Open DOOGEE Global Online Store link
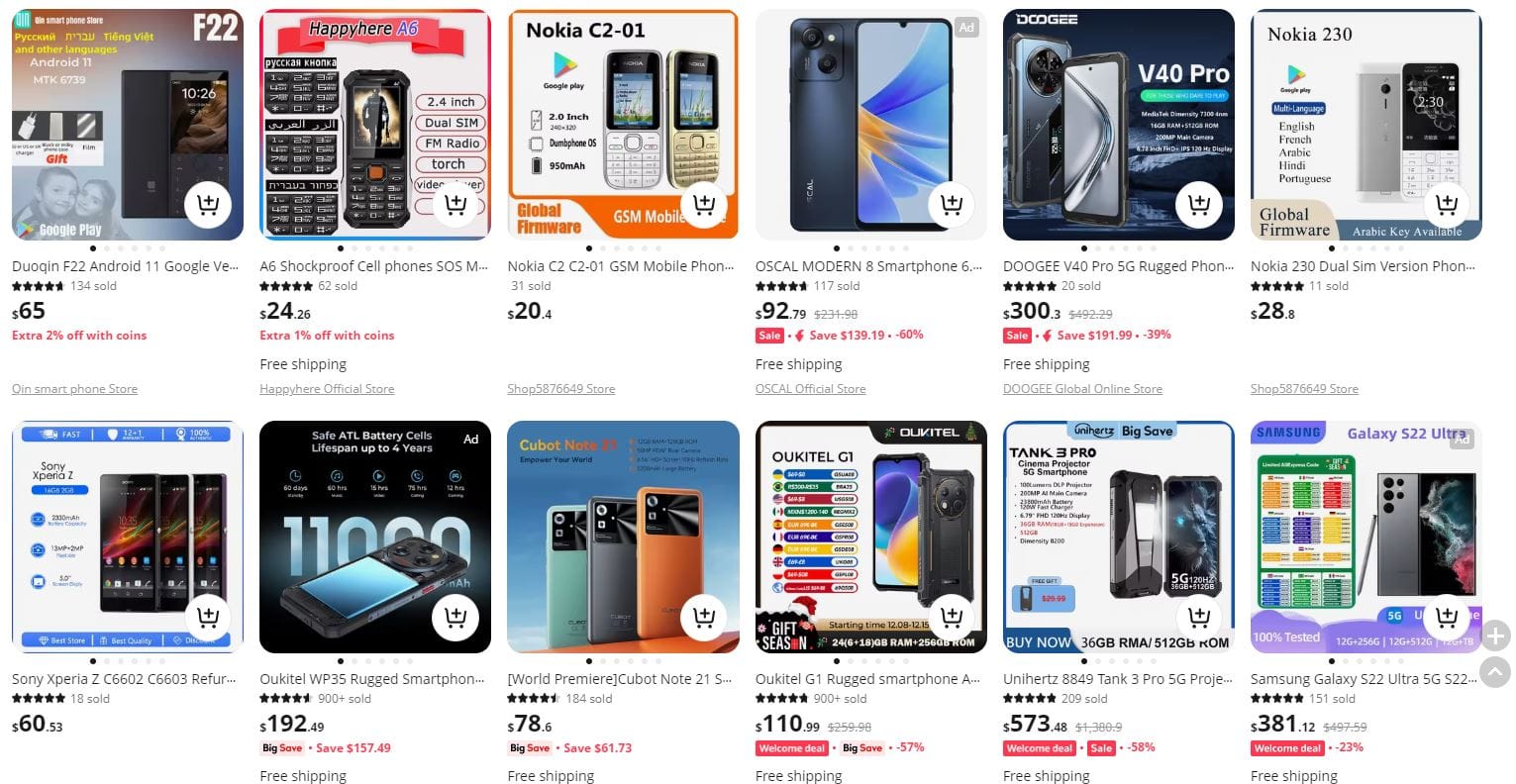1516x784 pixels. click(1082, 389)
